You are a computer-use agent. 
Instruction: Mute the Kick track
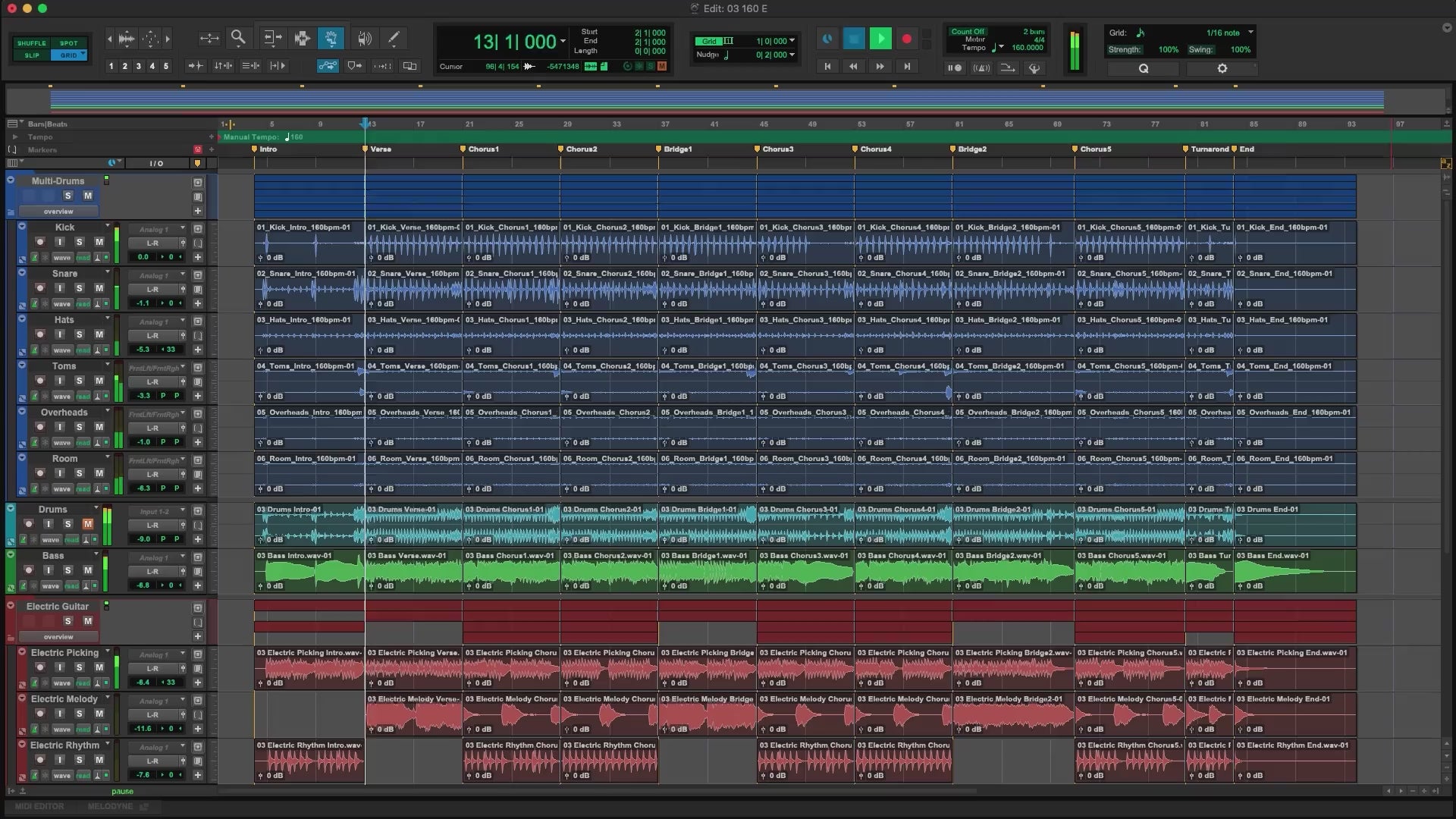99,242
